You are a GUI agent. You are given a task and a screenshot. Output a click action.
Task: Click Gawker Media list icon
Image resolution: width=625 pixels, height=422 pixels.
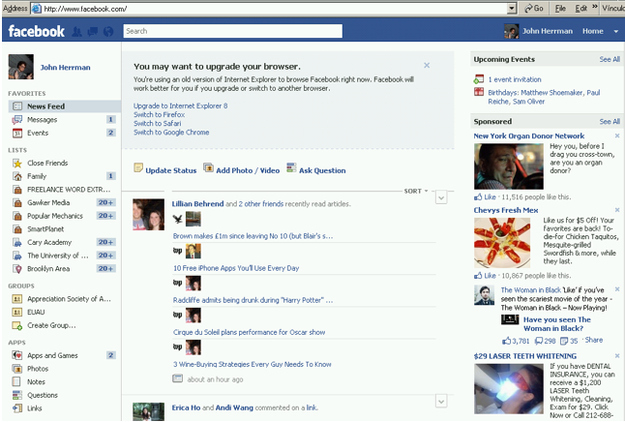(17, 202)
